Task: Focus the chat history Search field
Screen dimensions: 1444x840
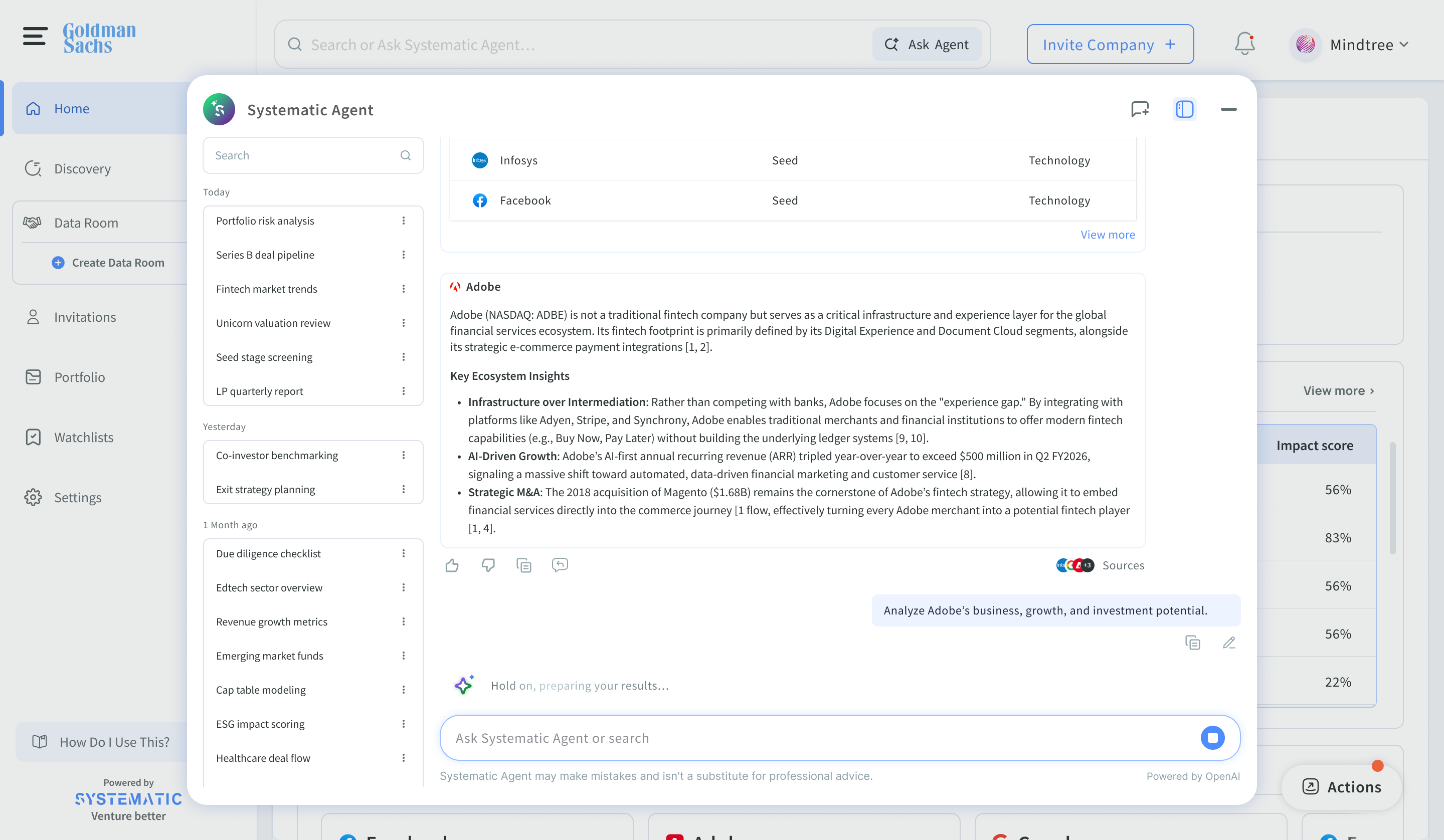Action: point(313,155)
